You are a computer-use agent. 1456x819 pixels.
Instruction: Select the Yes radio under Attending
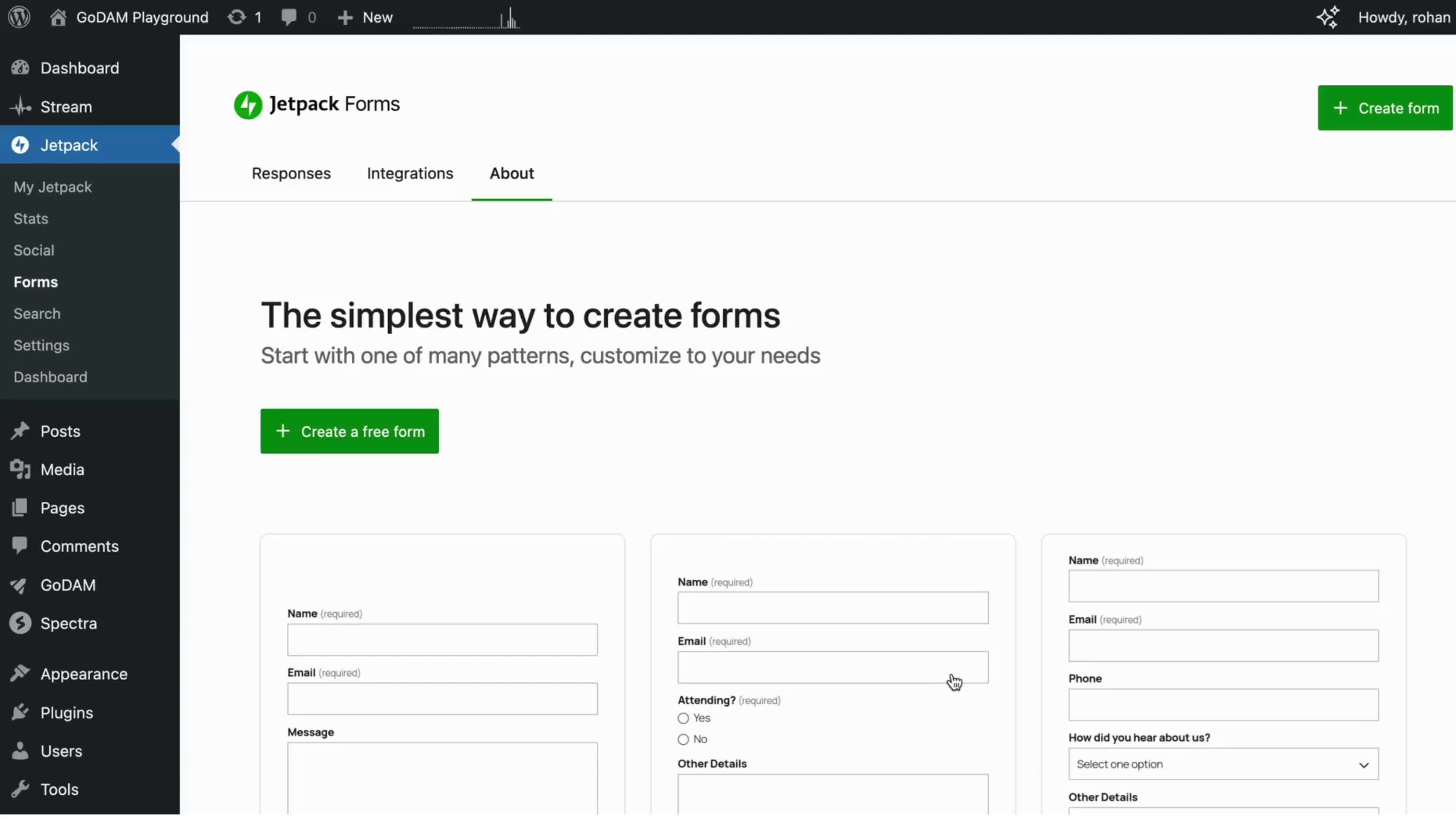click(683, 719)
